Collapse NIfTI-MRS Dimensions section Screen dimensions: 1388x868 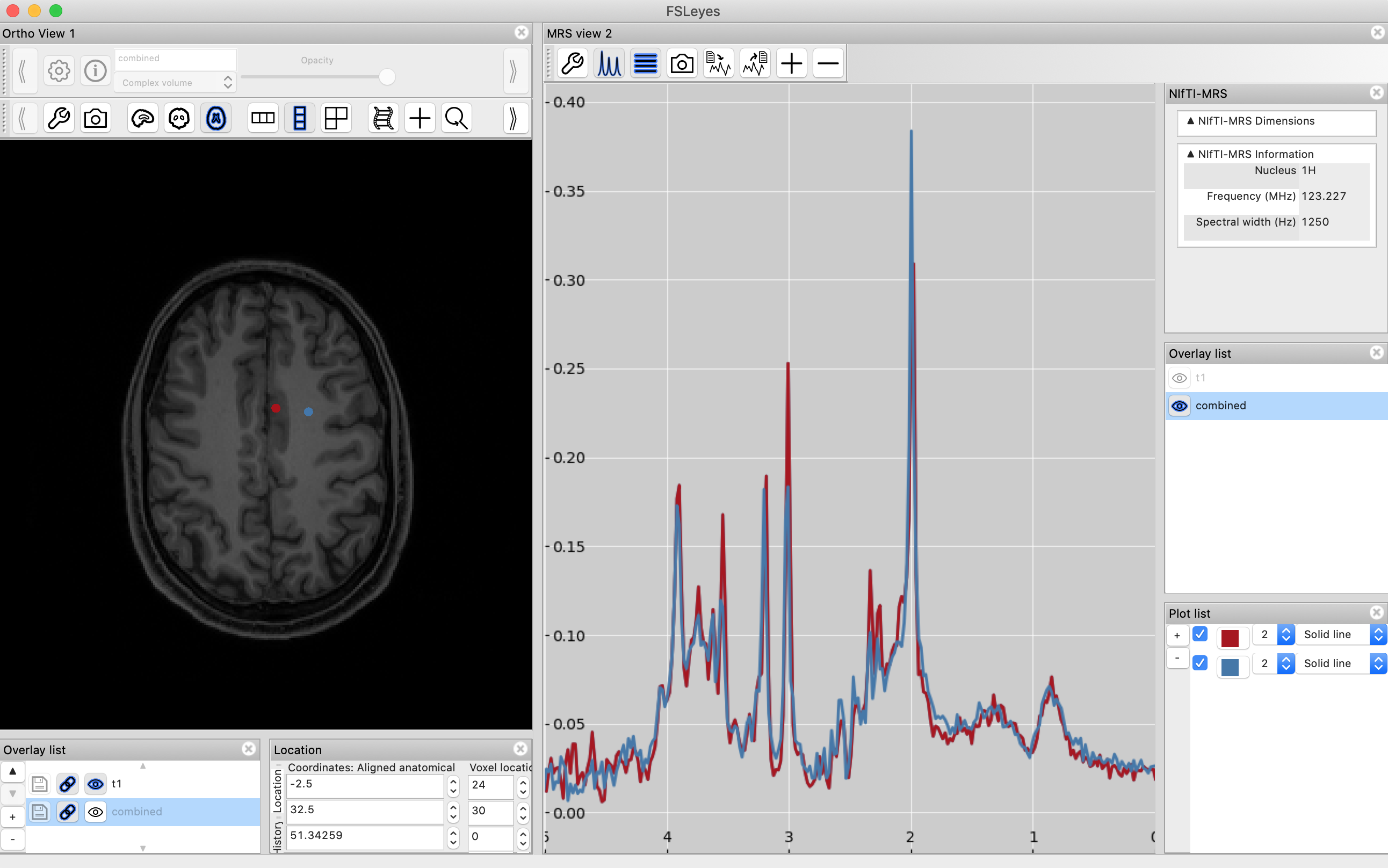1191,121
